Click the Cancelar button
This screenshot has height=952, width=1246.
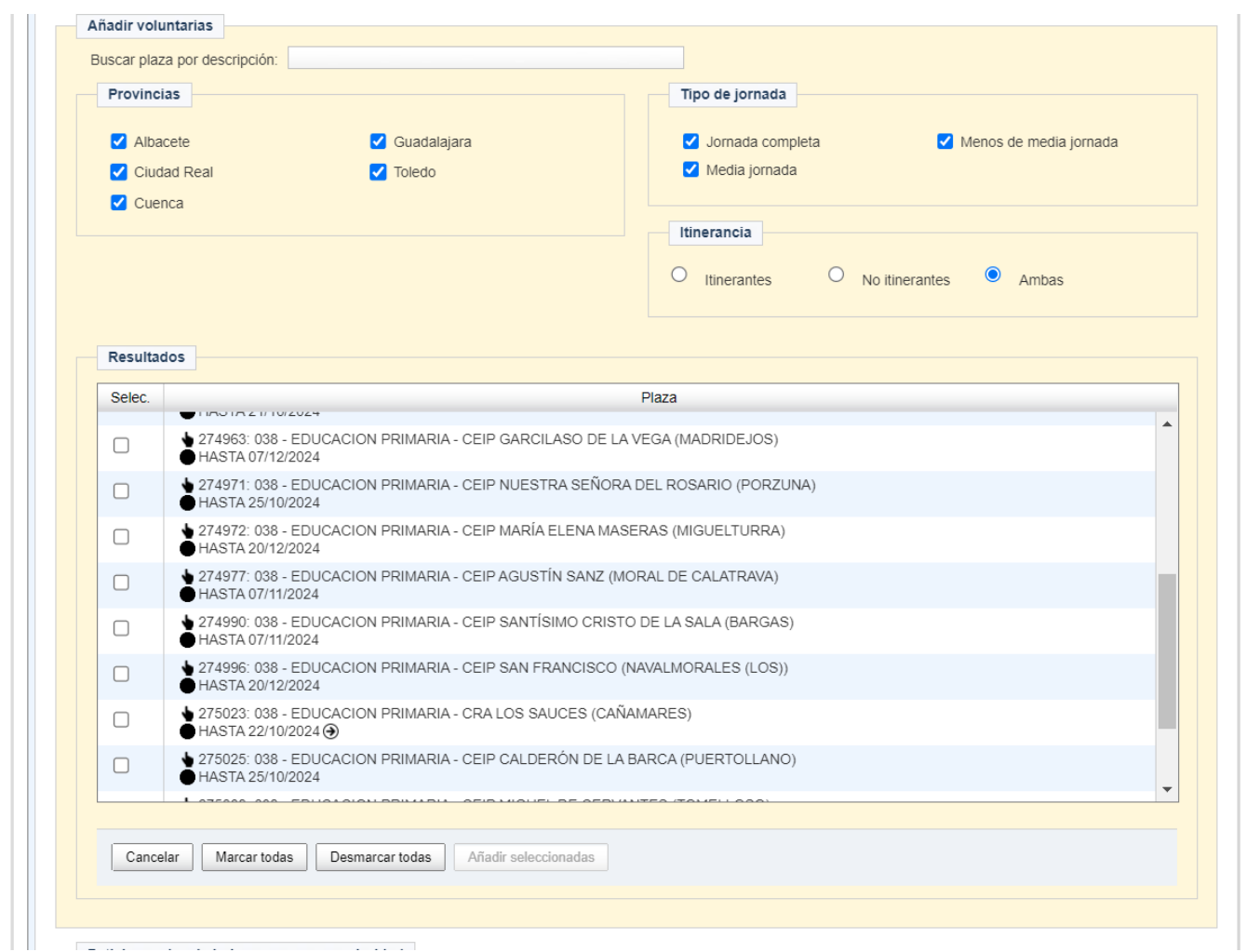click(153, 857)
